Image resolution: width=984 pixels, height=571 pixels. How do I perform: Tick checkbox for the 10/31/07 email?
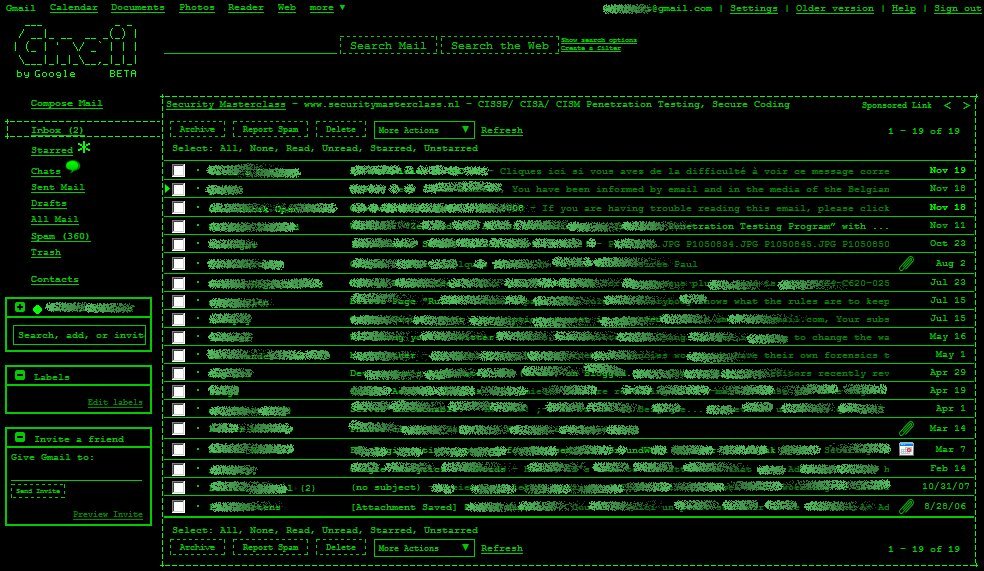[x=179, y=487]
